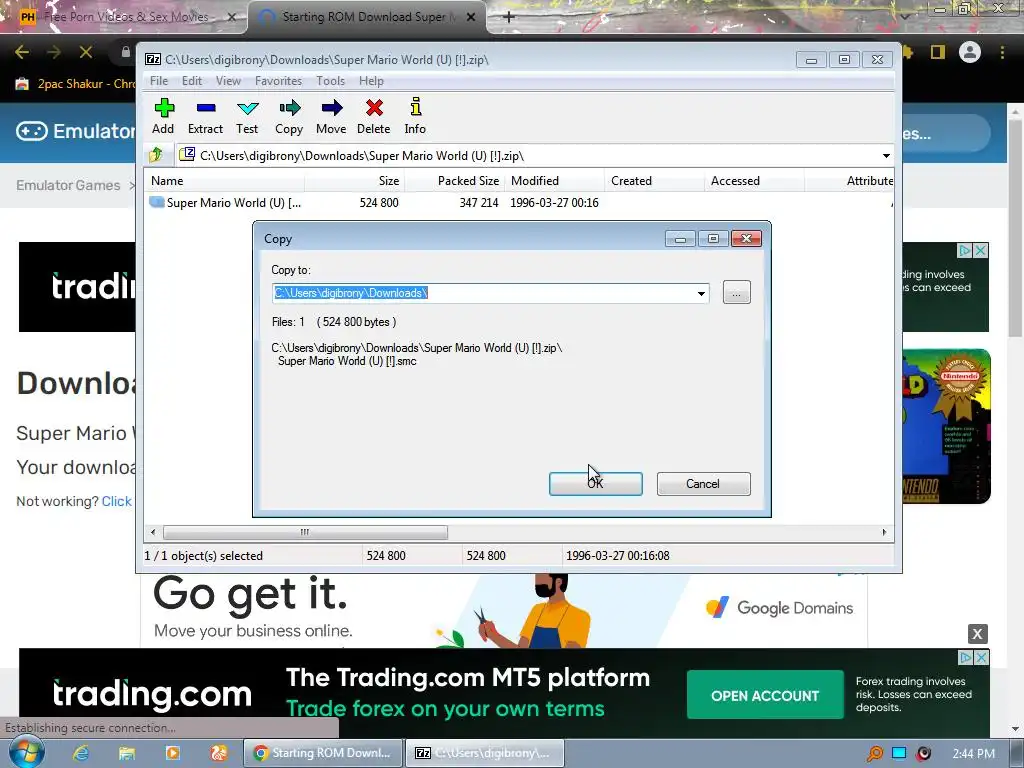Open a new Chrome tab
1024x768 pixels.
point(509,17)
